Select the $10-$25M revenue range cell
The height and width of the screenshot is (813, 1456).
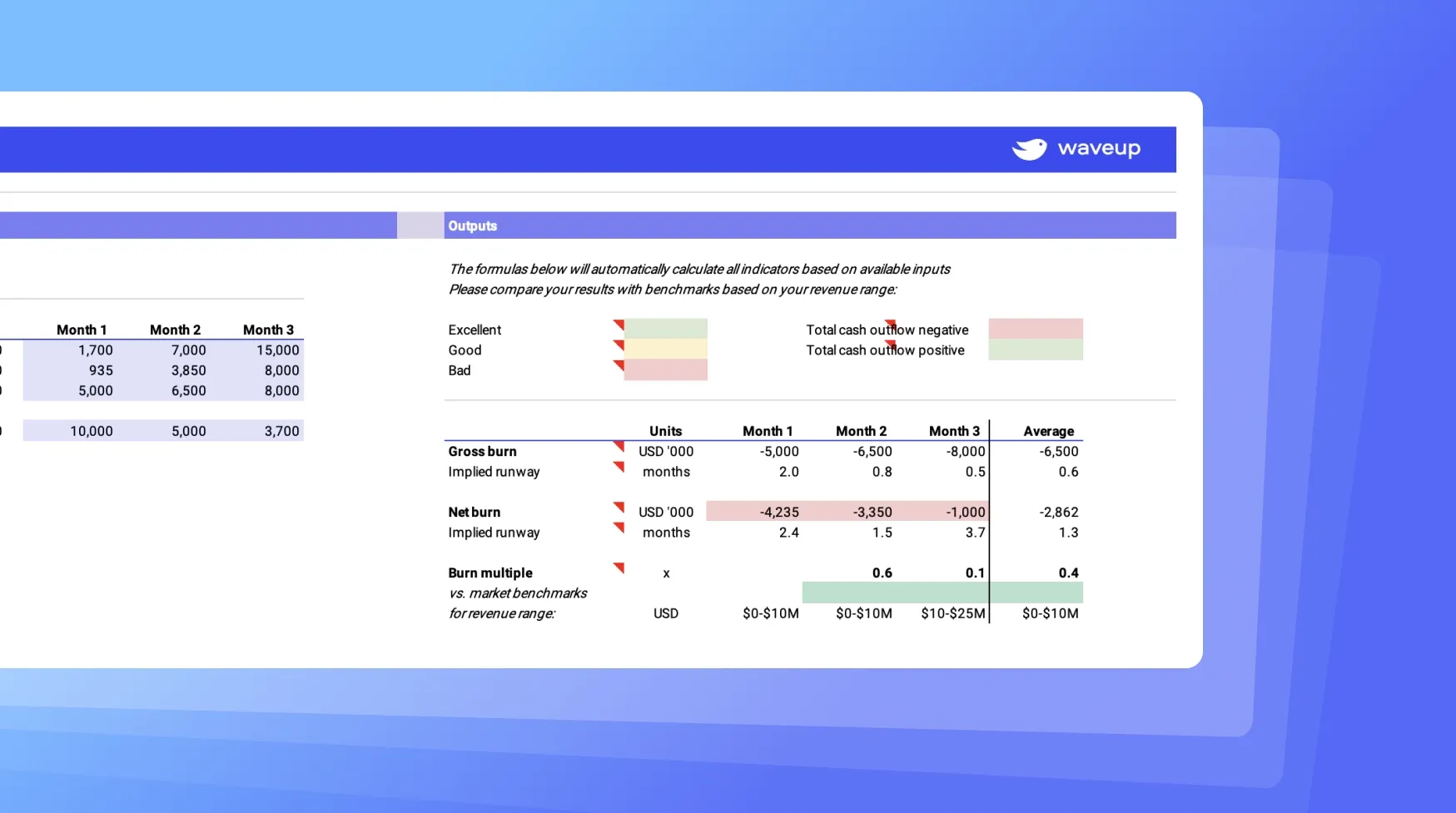pyautogui.click(x=952, y=613)
